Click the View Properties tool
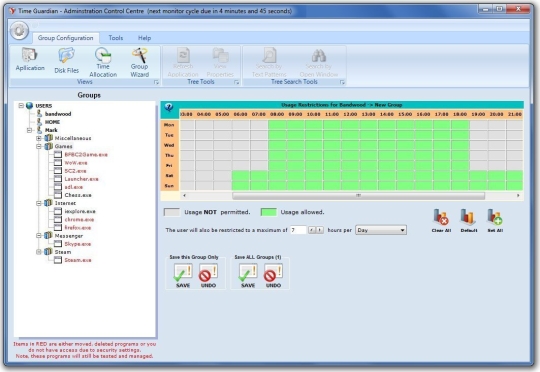 click(220, 62)
